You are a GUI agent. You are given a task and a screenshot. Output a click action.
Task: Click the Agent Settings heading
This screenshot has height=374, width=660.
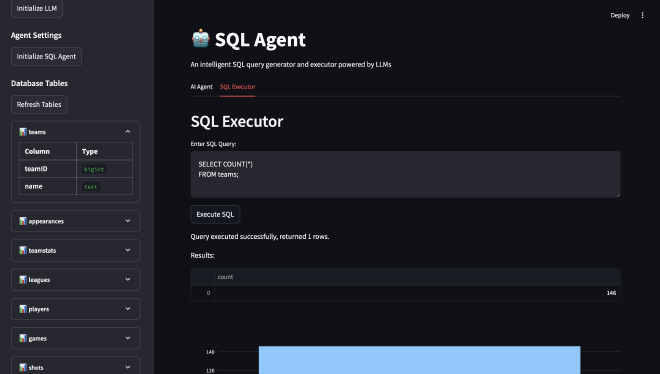point(36,35)
